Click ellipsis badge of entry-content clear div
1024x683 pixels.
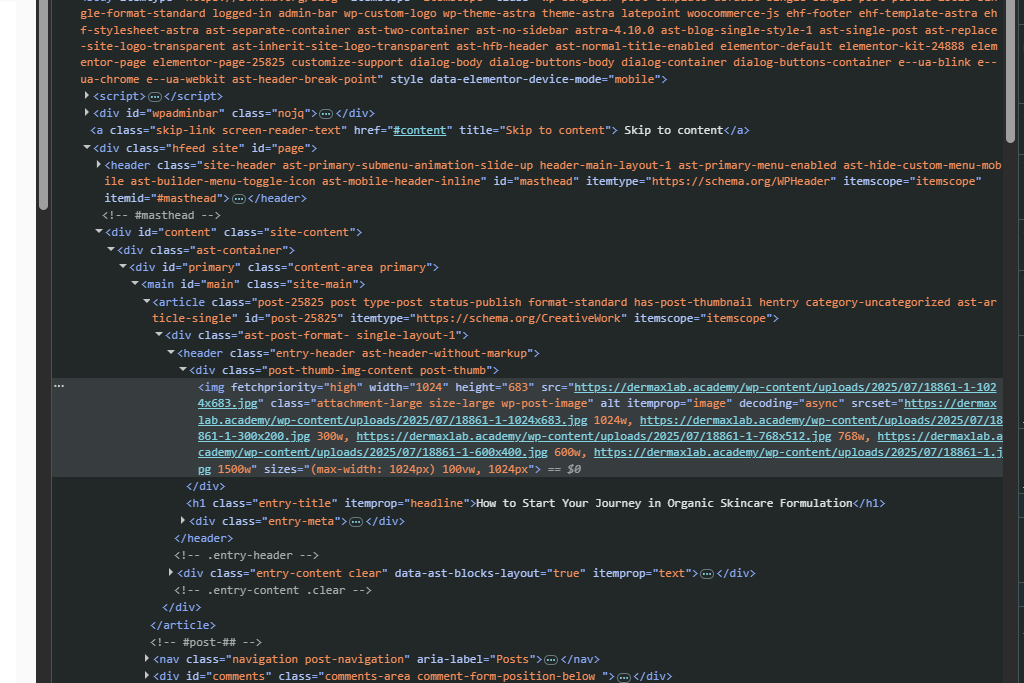[x=707, y=573]
